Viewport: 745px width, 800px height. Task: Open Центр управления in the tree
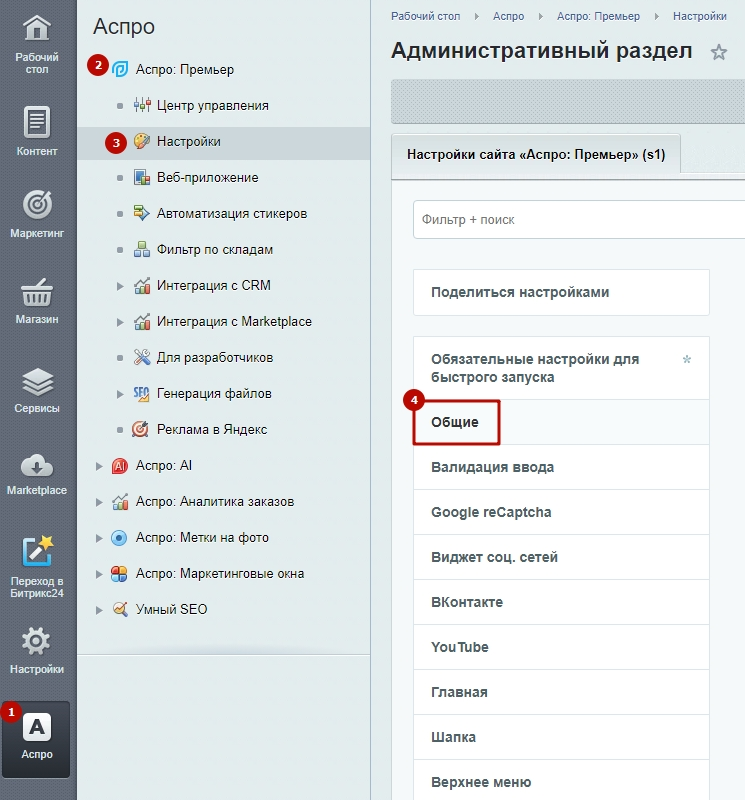[212, 106]
